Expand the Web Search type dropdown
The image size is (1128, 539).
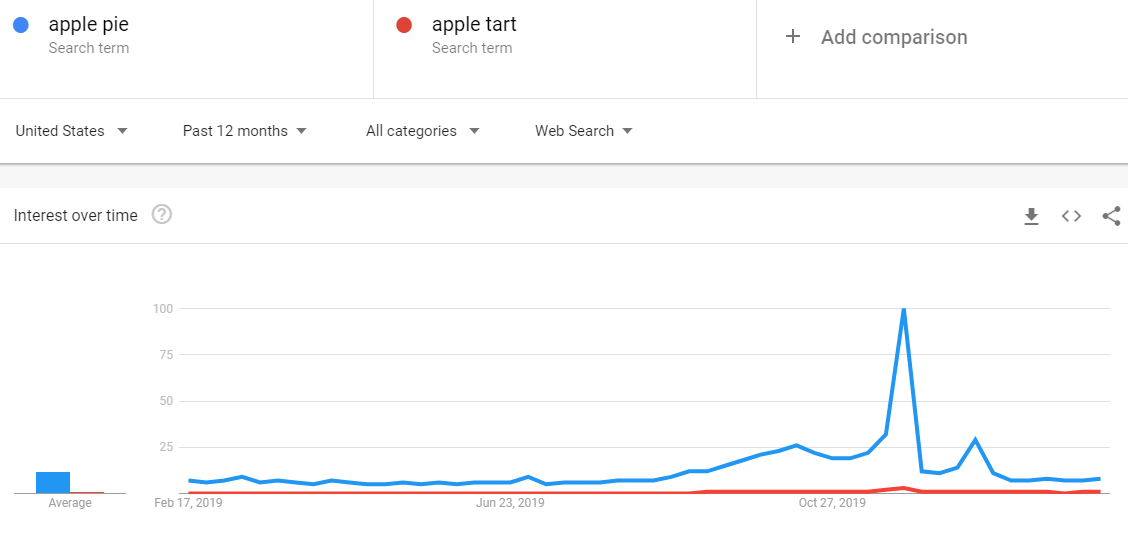click(x=583, y=131)
